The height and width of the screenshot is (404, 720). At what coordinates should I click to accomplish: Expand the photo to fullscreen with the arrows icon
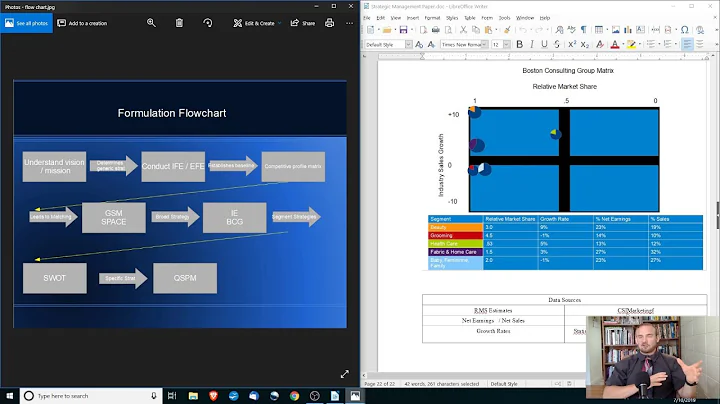344,374
